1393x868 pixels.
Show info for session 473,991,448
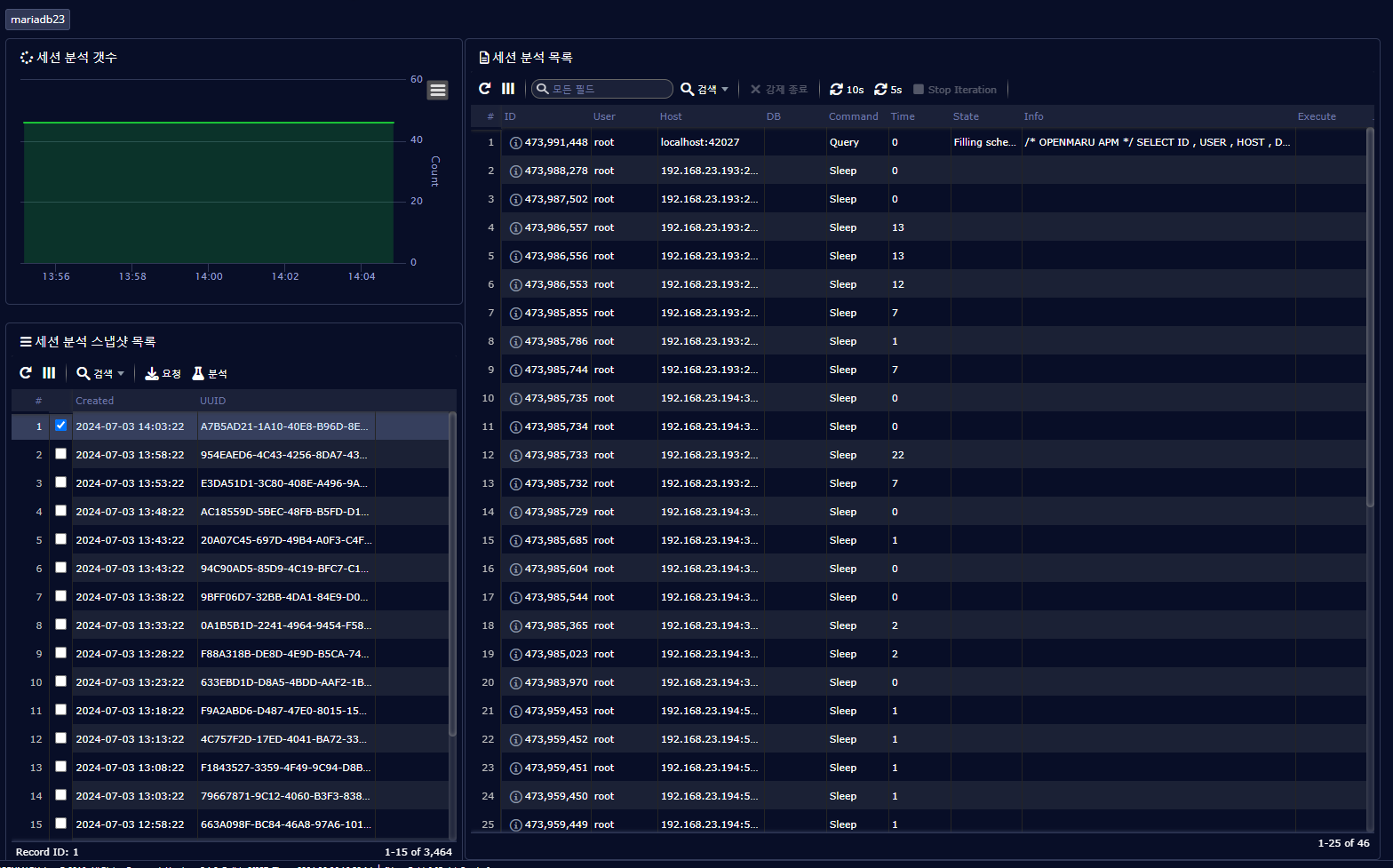point(515,142)
